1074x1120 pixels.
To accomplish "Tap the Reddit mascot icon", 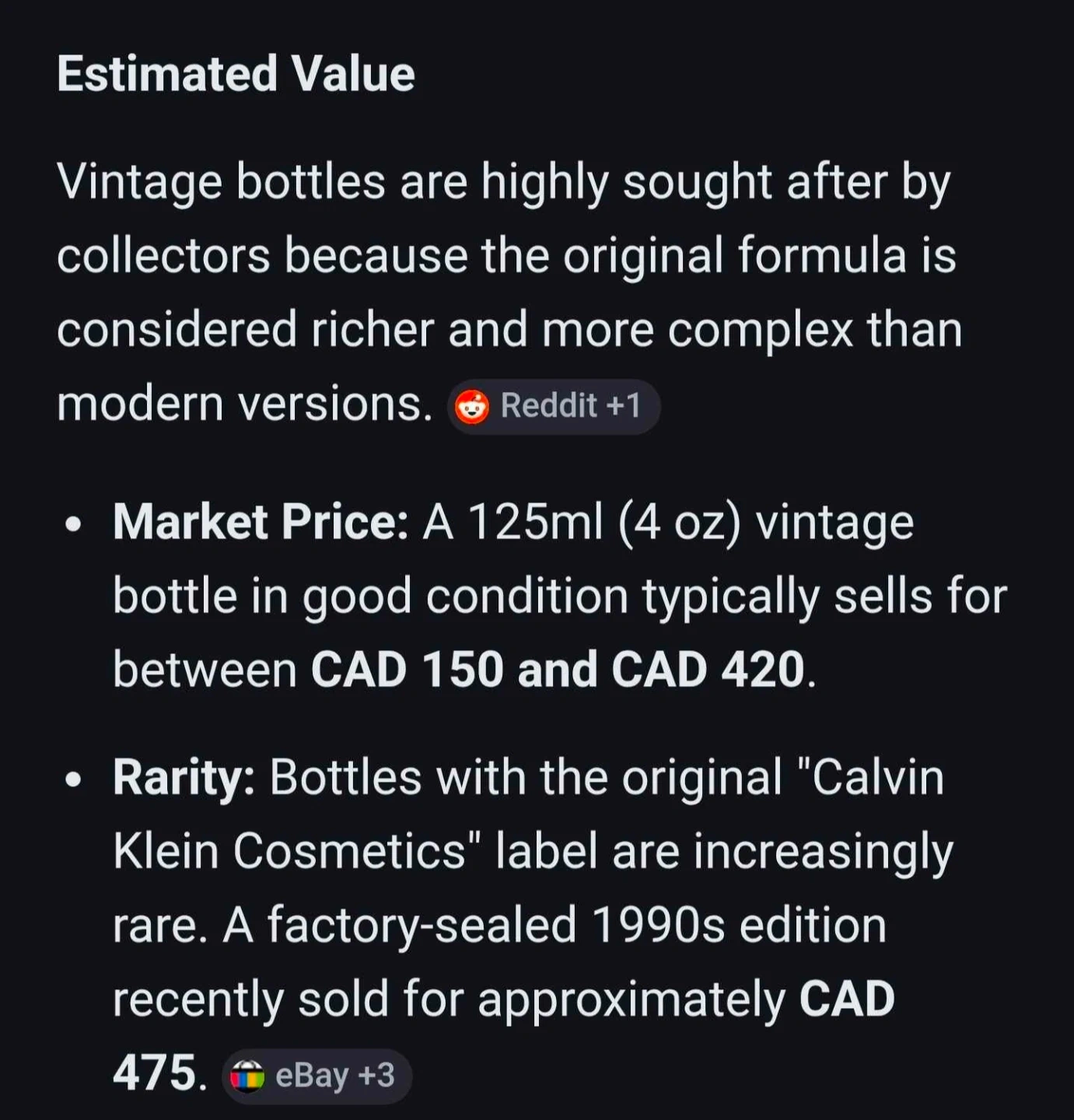I will (472, 407).
